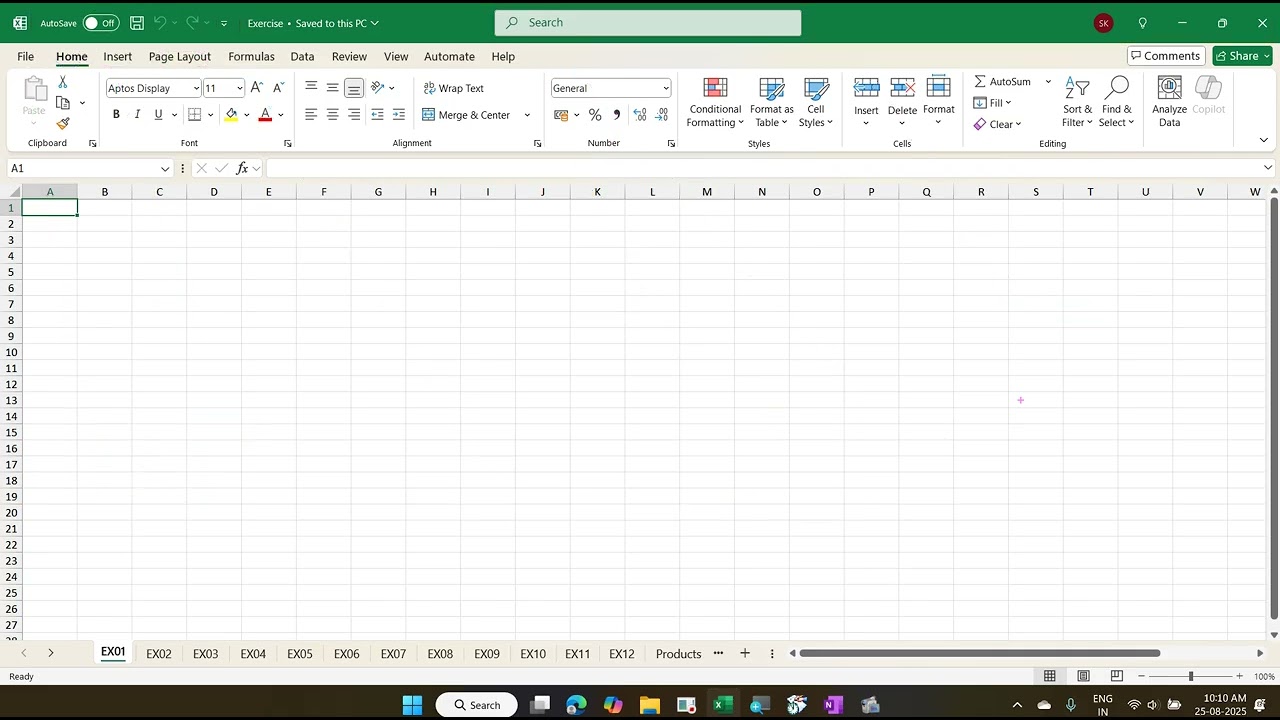Click the Format Painter brush icon
This screenshot has height=720, width=1280.
[x=63, y=124]
